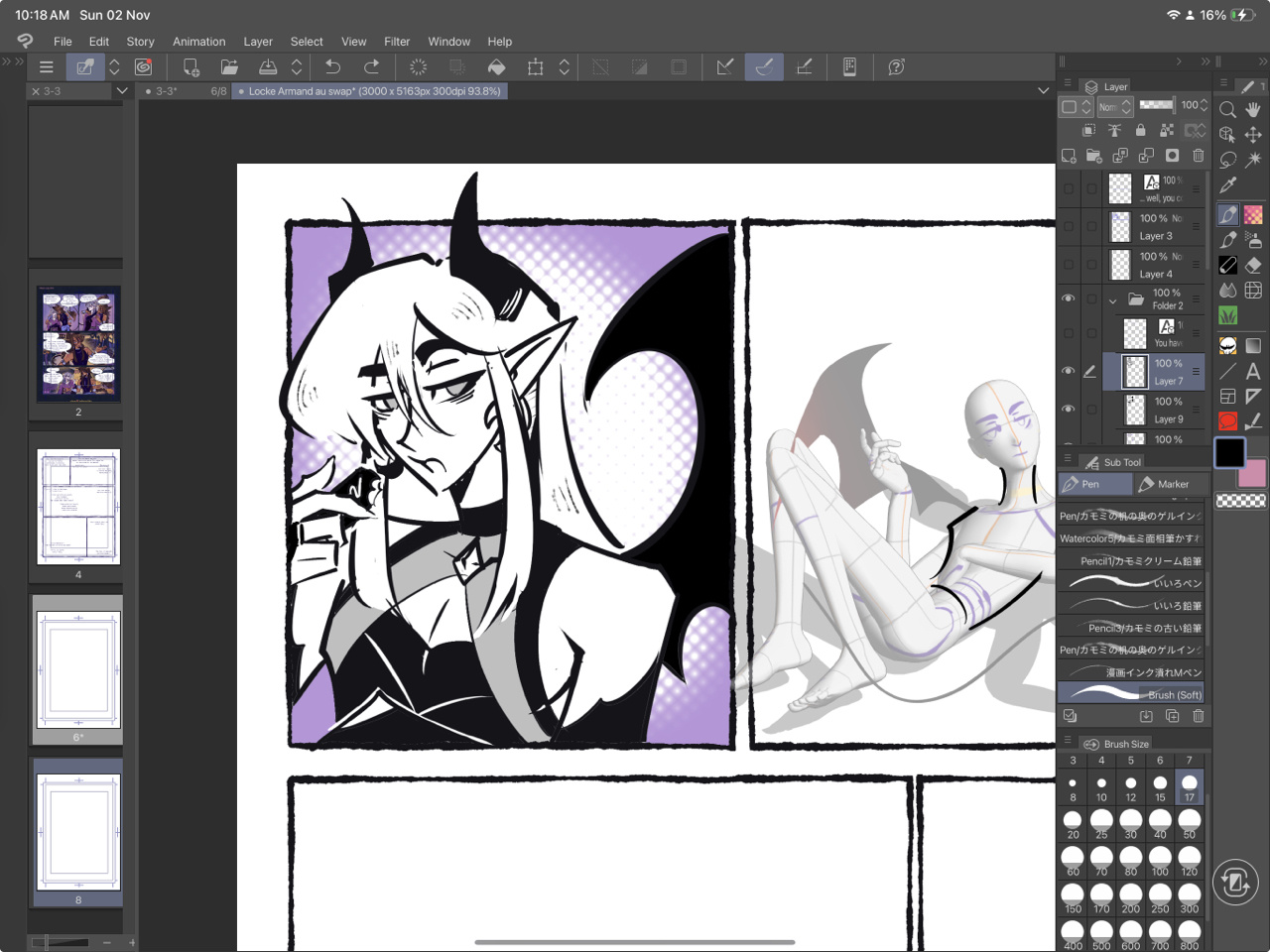The height and width of the screenshot is (952, 1270).
Task: Open the layer palette color dropdown
Action: 1077,106
